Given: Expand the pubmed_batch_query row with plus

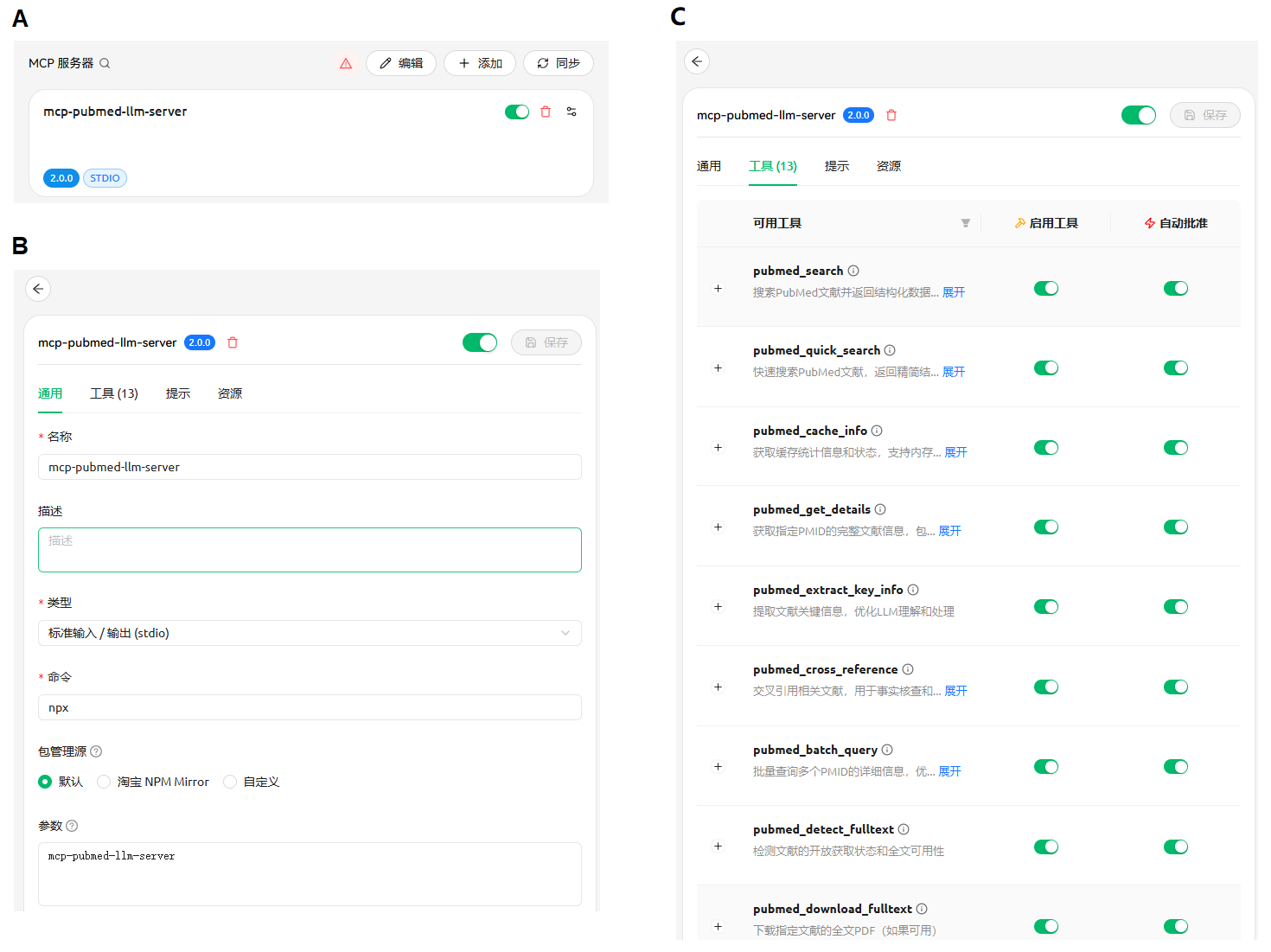Looking at the screenshot, I should [x=718, y=767].
